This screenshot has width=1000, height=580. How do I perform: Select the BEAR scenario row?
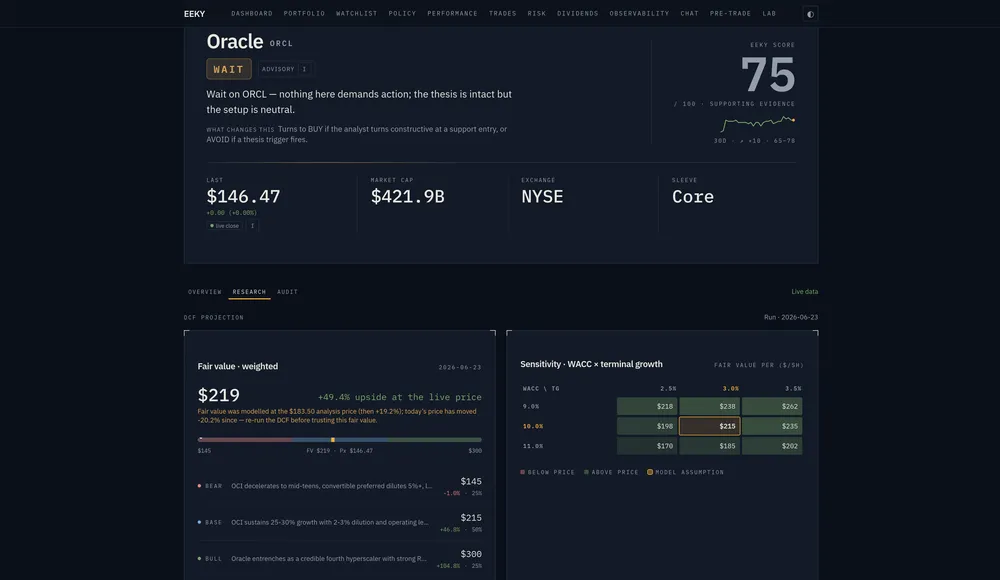[x=340, y=486]
